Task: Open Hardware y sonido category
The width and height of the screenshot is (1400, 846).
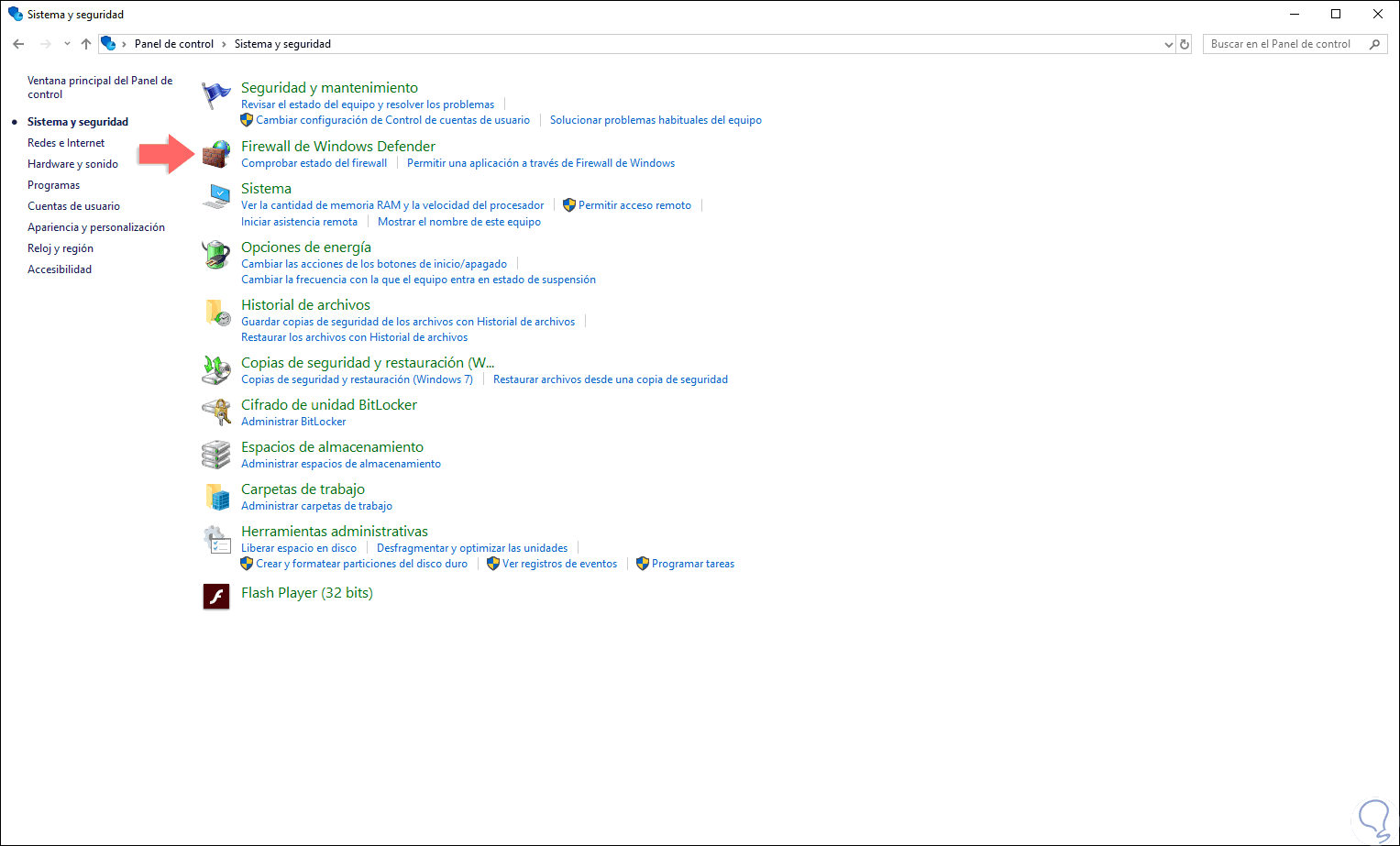Action: [x=72, y=164]
